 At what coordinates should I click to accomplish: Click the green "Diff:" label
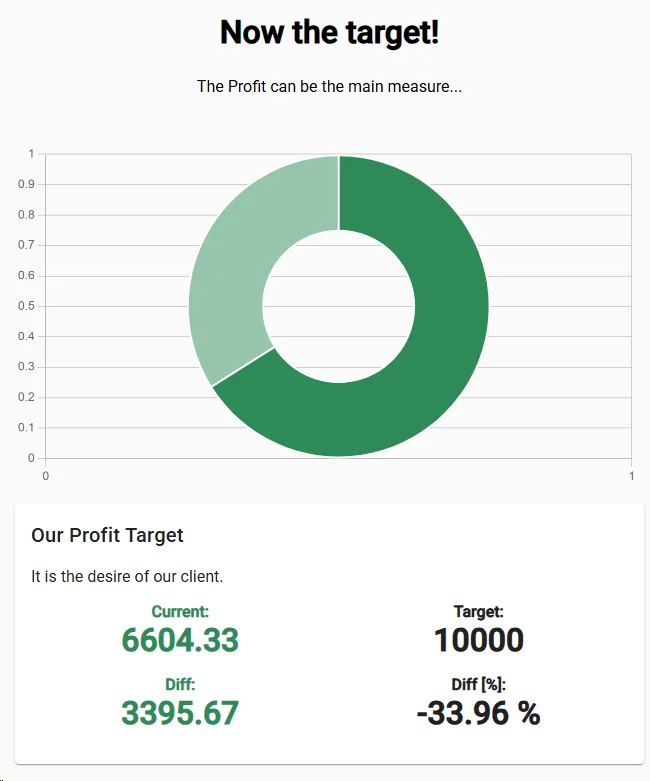[x=180, y=684]
